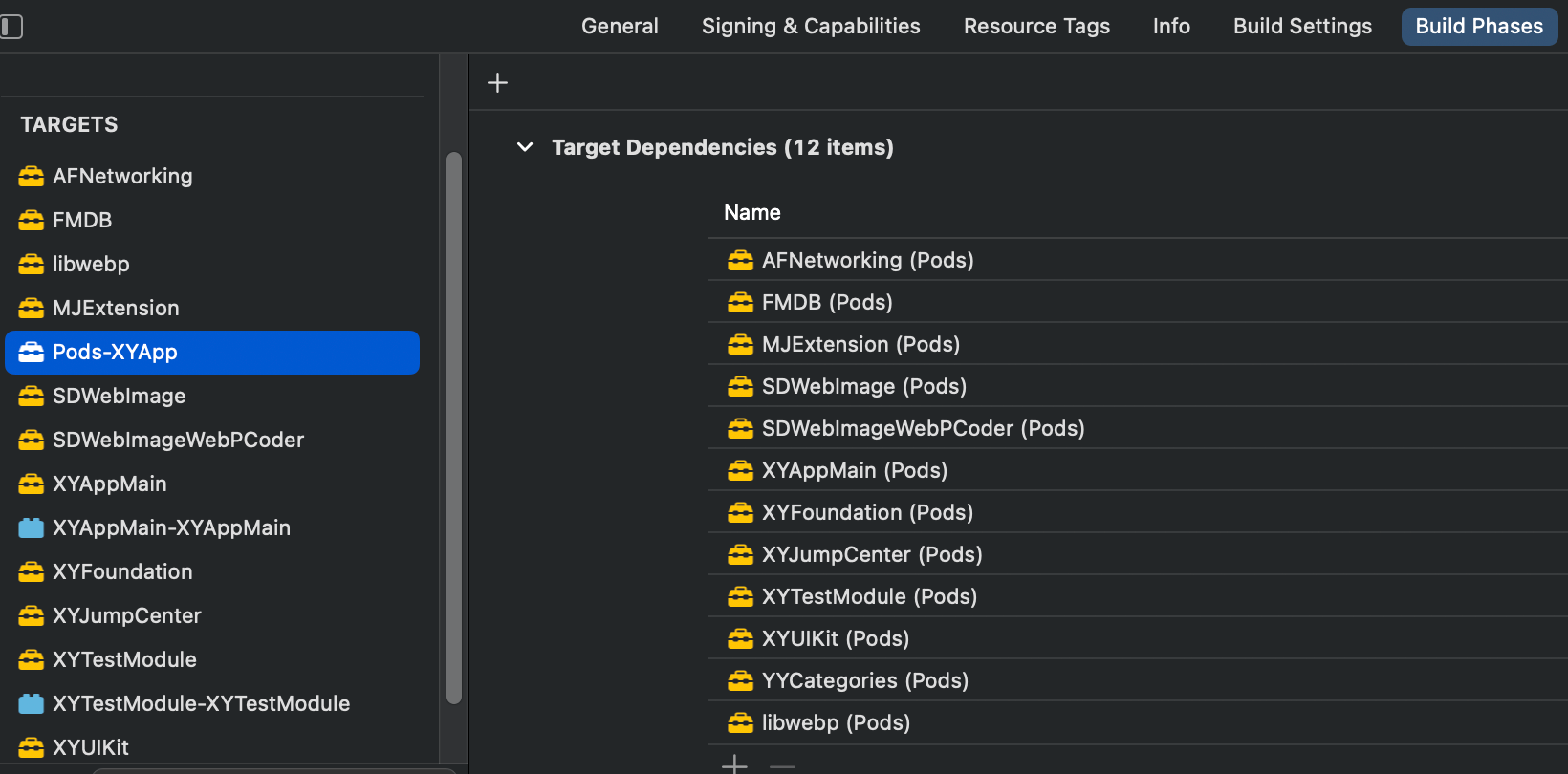Select the YYCategories (Pods) dependency row

click(x=864, y=681)
